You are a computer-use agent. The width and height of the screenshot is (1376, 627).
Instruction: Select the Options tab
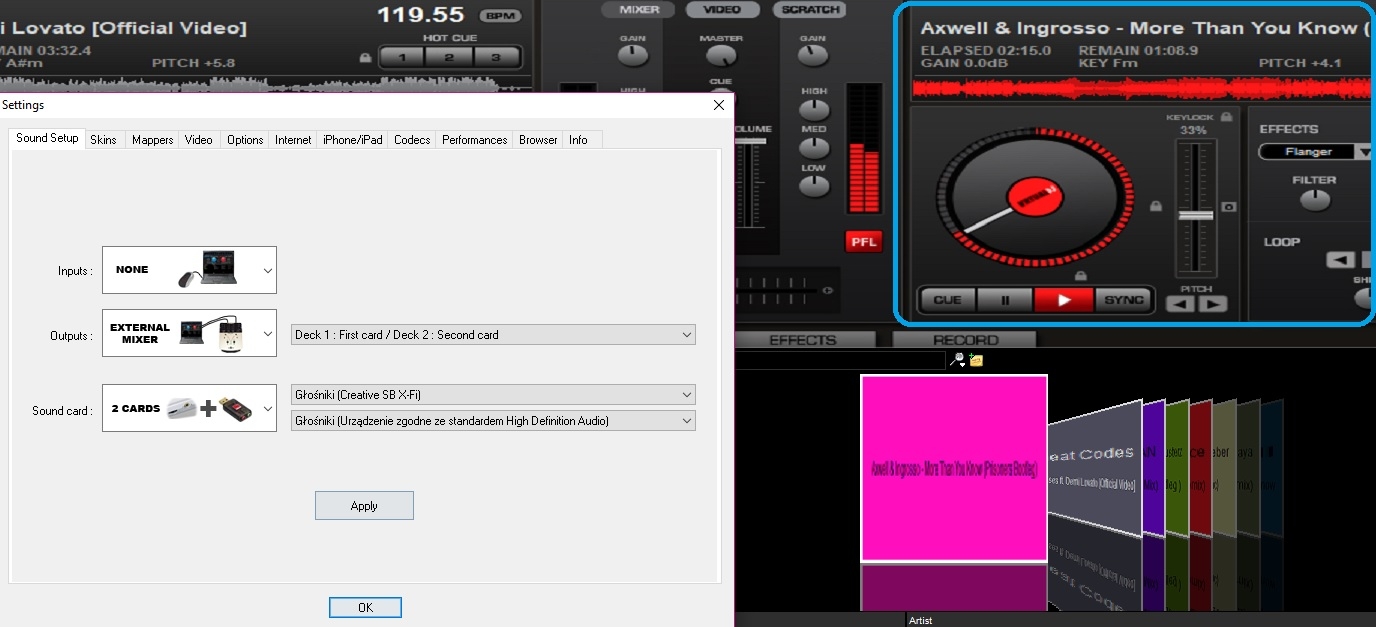(245, 140)
